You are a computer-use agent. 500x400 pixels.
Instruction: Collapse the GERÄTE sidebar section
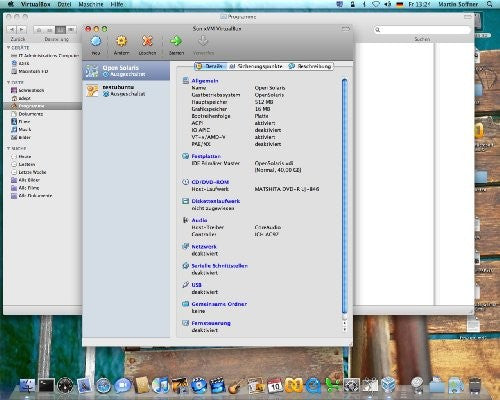9,48
